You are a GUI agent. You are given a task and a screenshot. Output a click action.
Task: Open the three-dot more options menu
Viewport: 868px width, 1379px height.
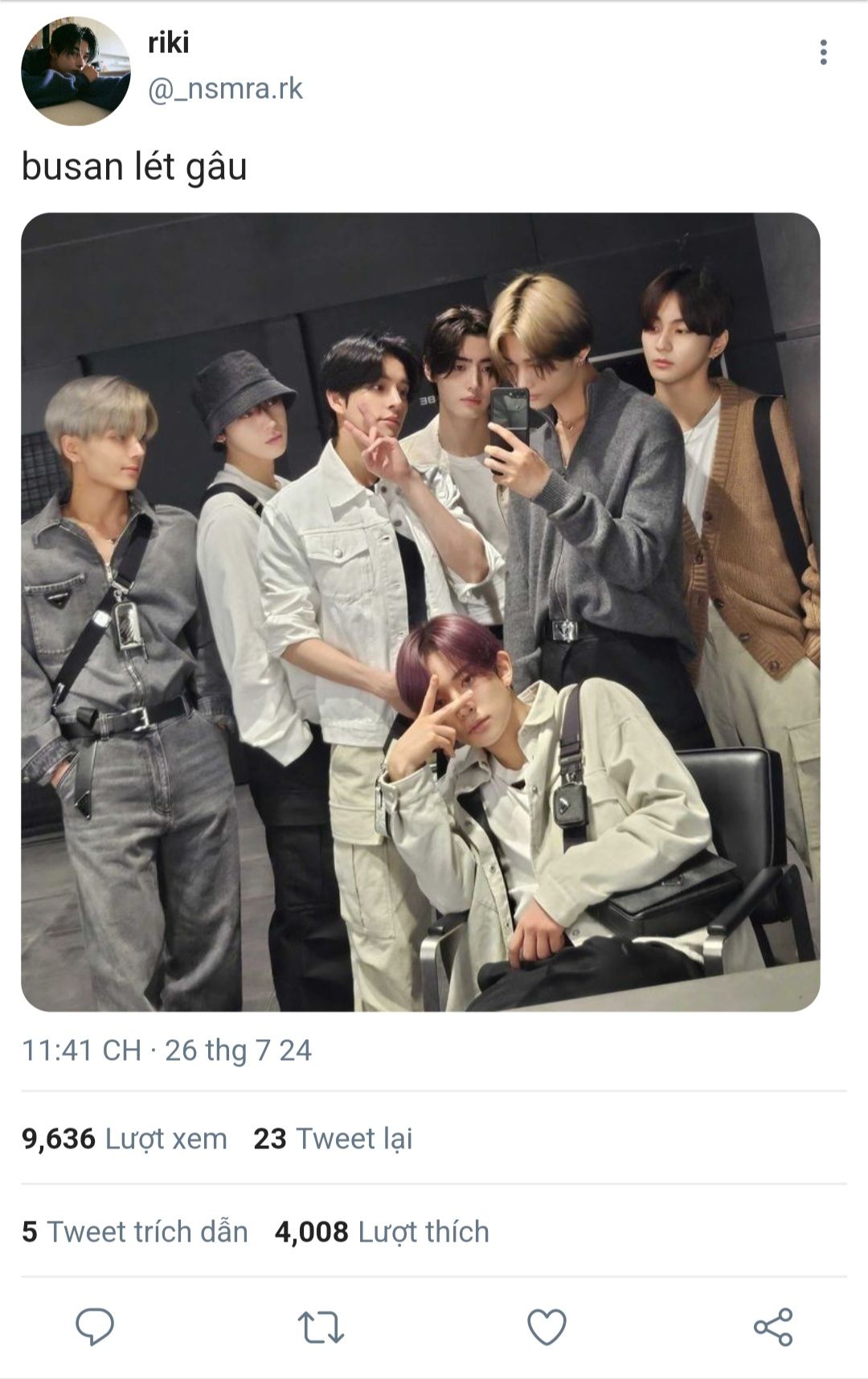click(823, 52)
